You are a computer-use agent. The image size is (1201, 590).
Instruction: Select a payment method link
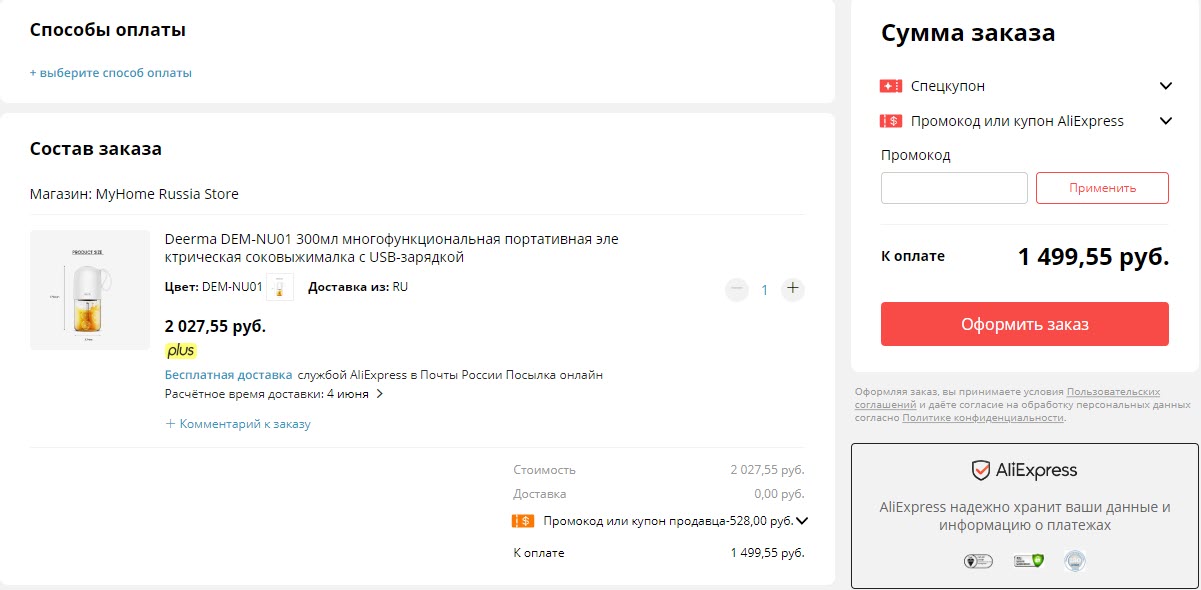111,73
